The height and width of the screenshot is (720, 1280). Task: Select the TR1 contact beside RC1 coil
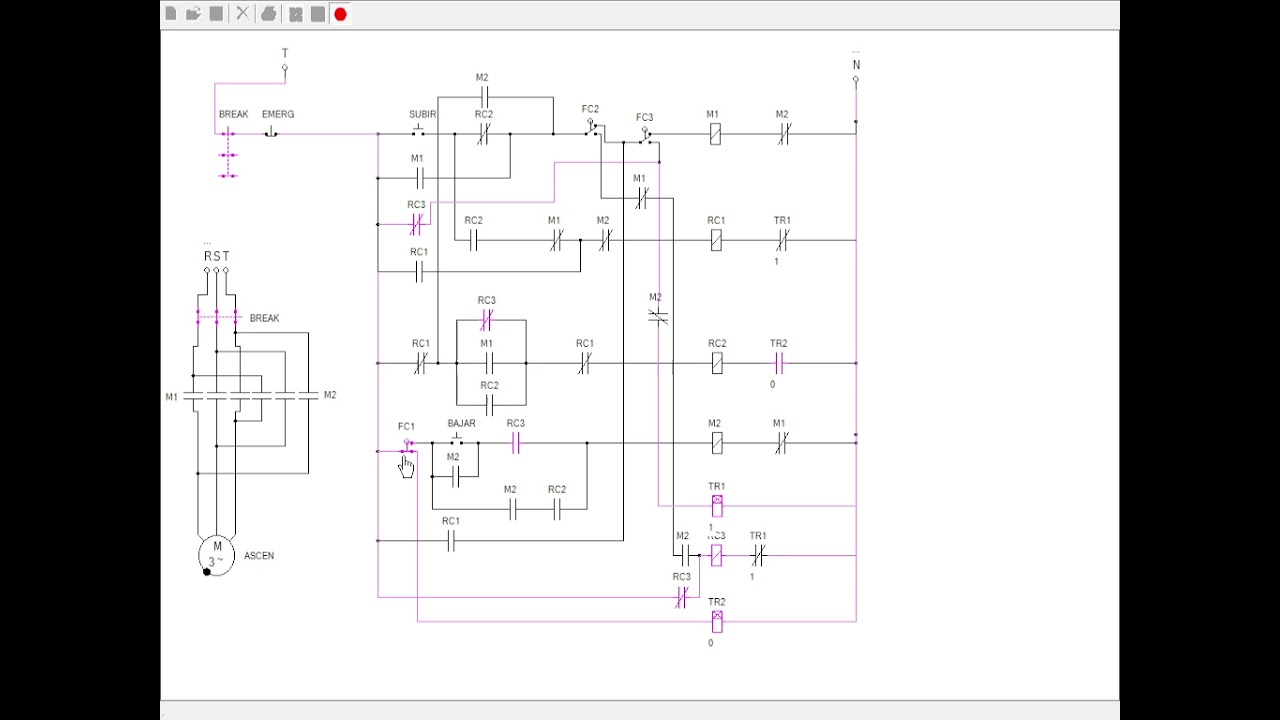(x=782, y=240)
